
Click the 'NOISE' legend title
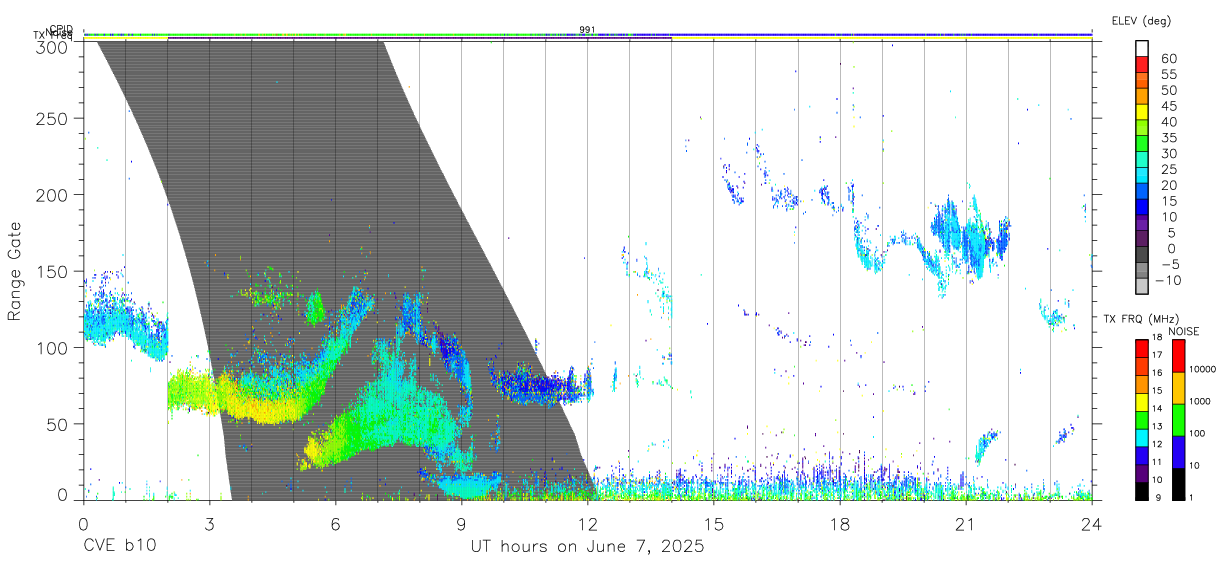[1183, 331]
